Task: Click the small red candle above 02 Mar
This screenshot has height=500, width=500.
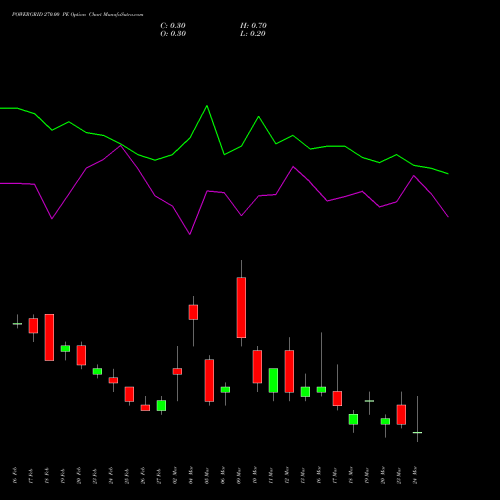Action: coord(177,371)
